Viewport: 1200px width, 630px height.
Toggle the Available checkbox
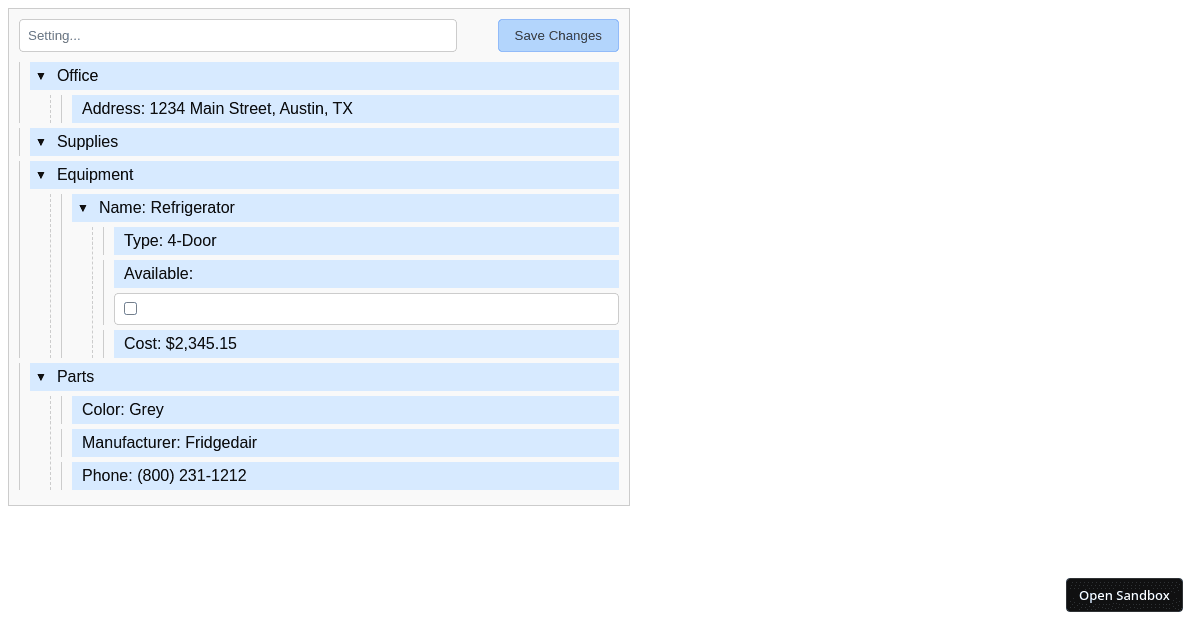130,308
